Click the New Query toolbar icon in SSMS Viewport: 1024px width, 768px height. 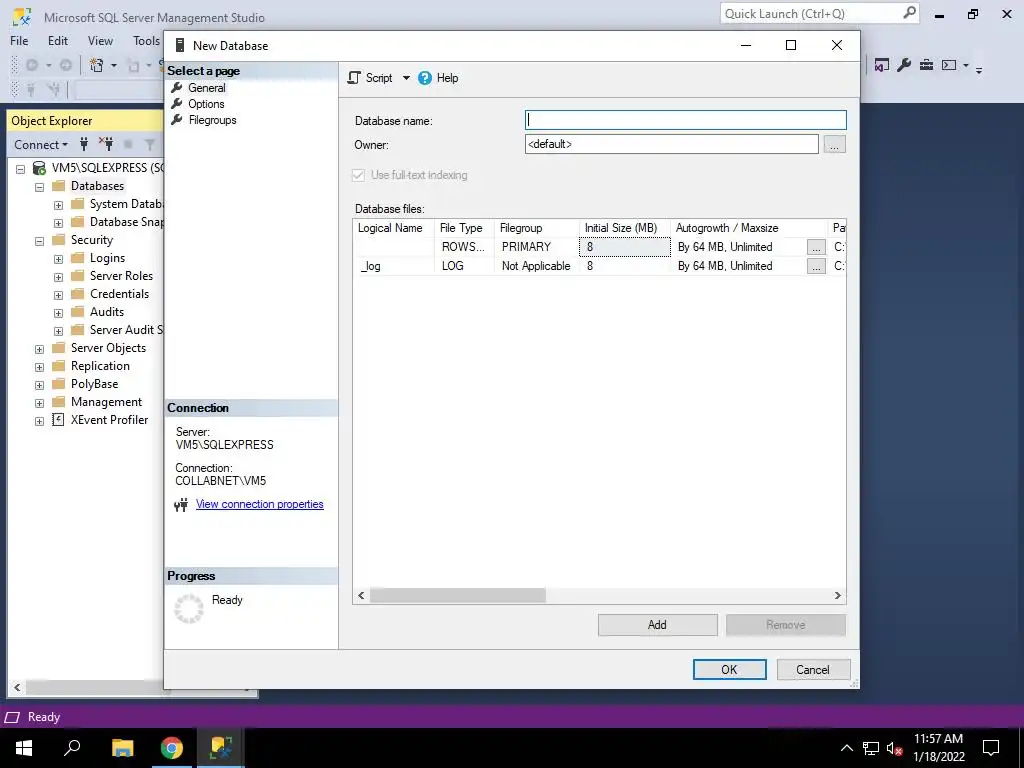(97, 65)
